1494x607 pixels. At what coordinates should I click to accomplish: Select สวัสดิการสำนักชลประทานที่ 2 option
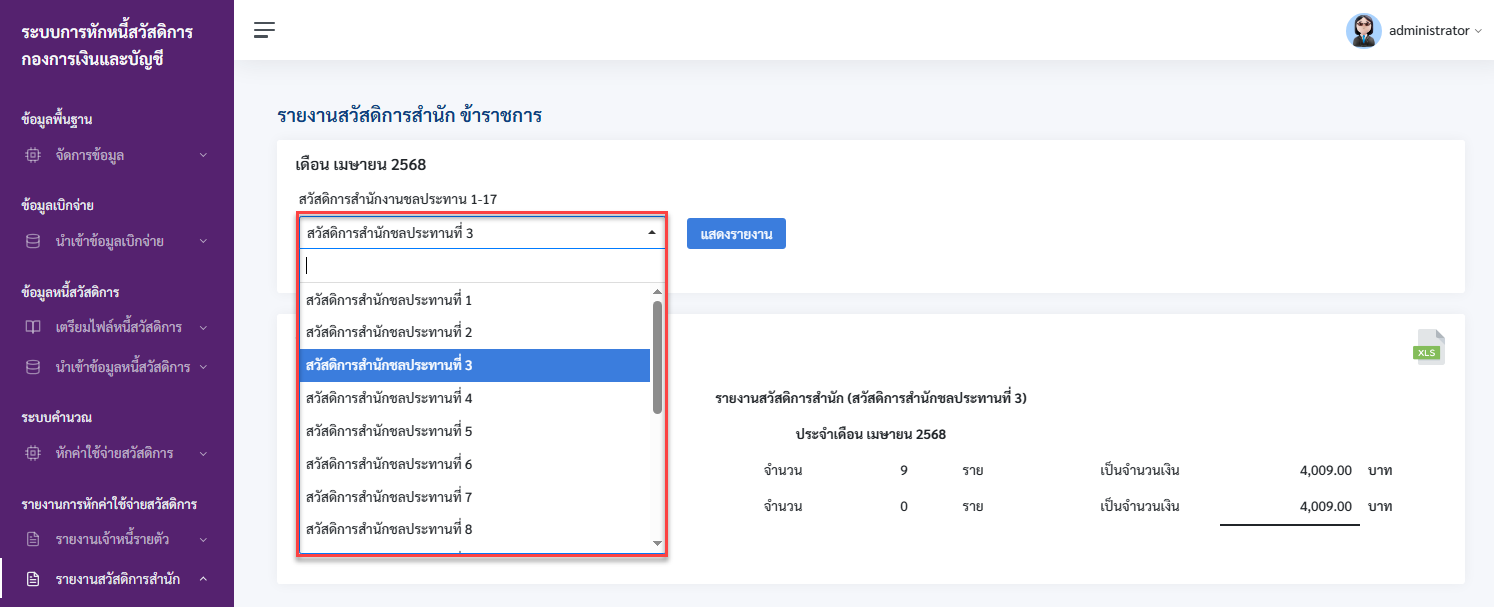(x=475, y=332)
